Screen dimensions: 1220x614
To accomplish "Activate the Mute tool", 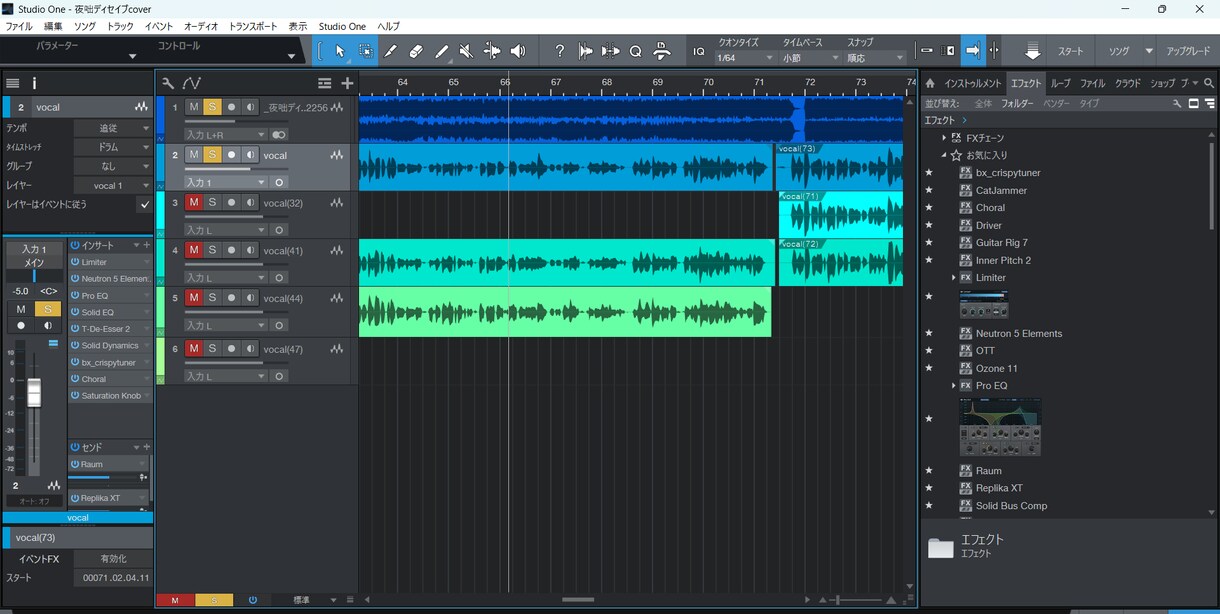I will 466,51.
